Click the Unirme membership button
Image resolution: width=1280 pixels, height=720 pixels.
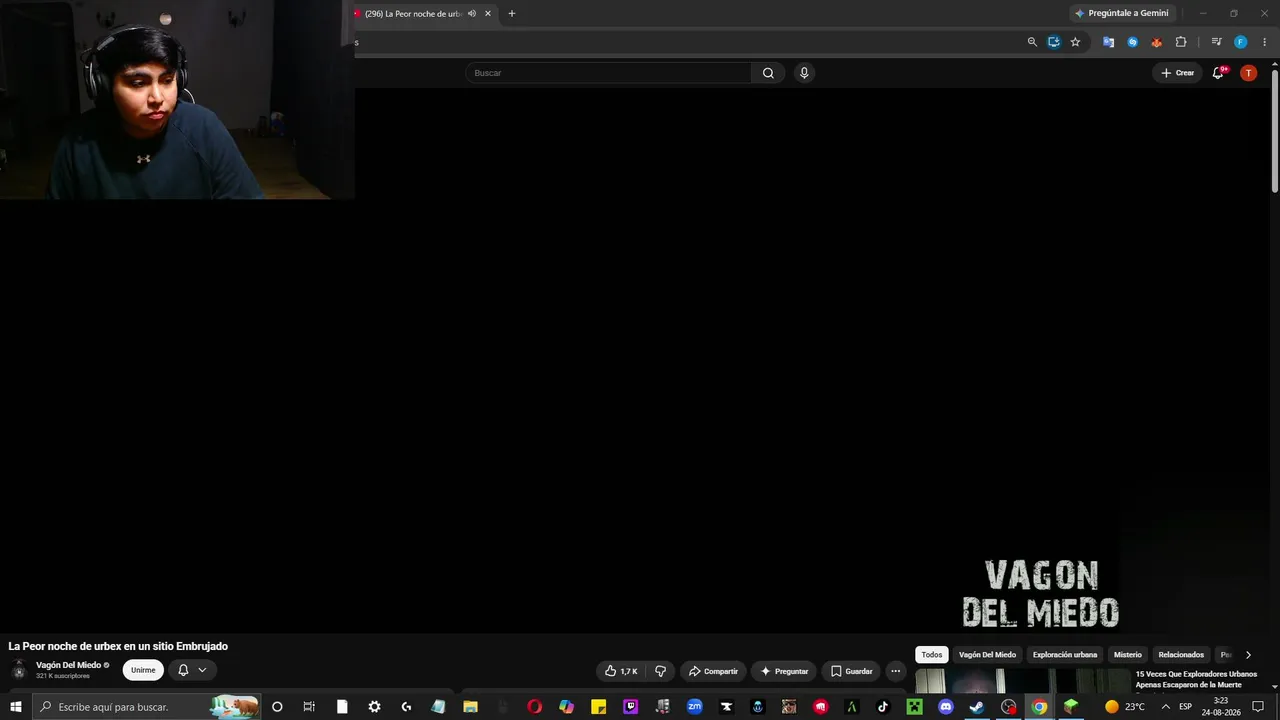[x=143, y=670]
